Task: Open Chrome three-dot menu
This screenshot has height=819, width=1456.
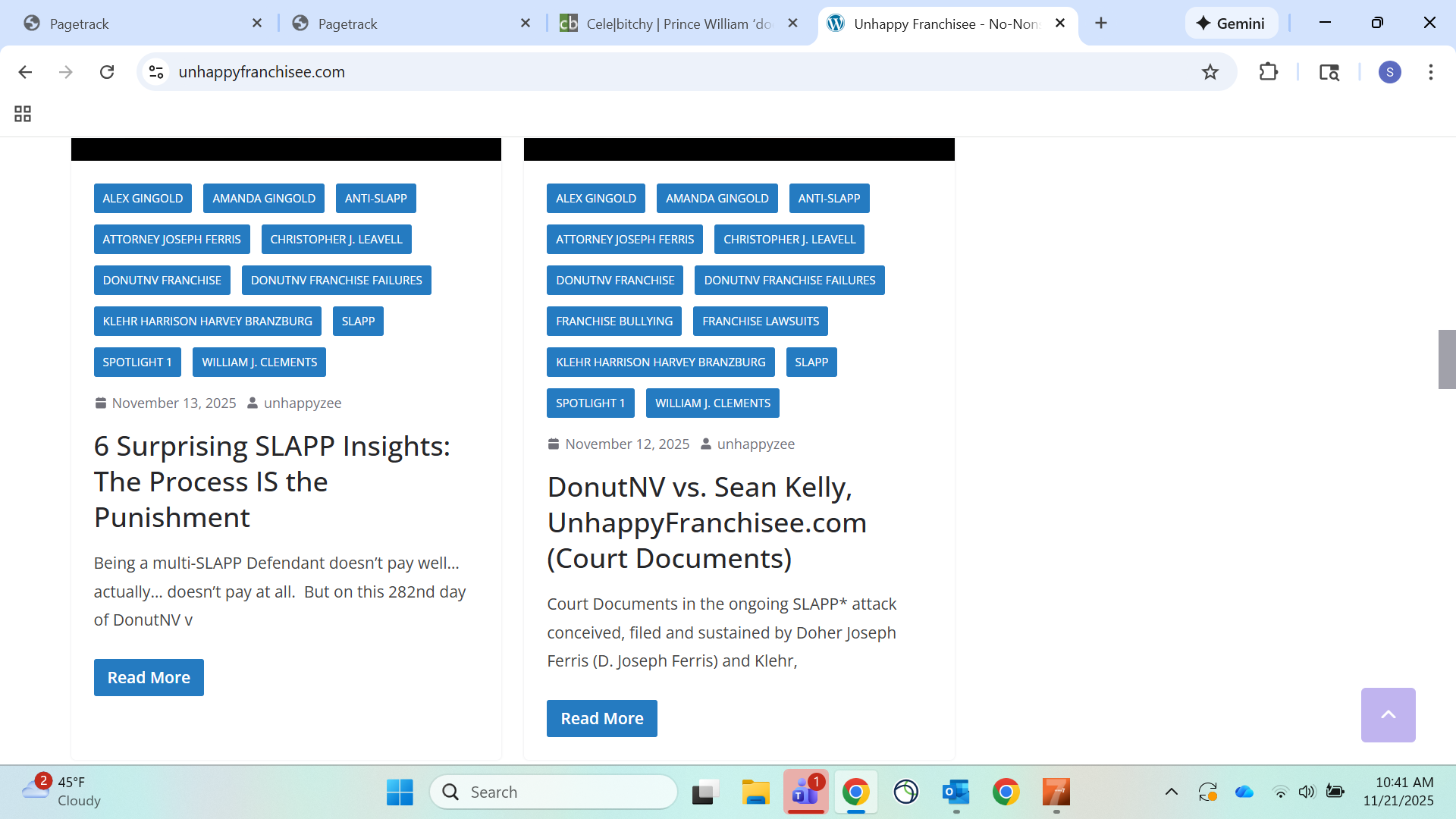Action: tap(1430, 72)
